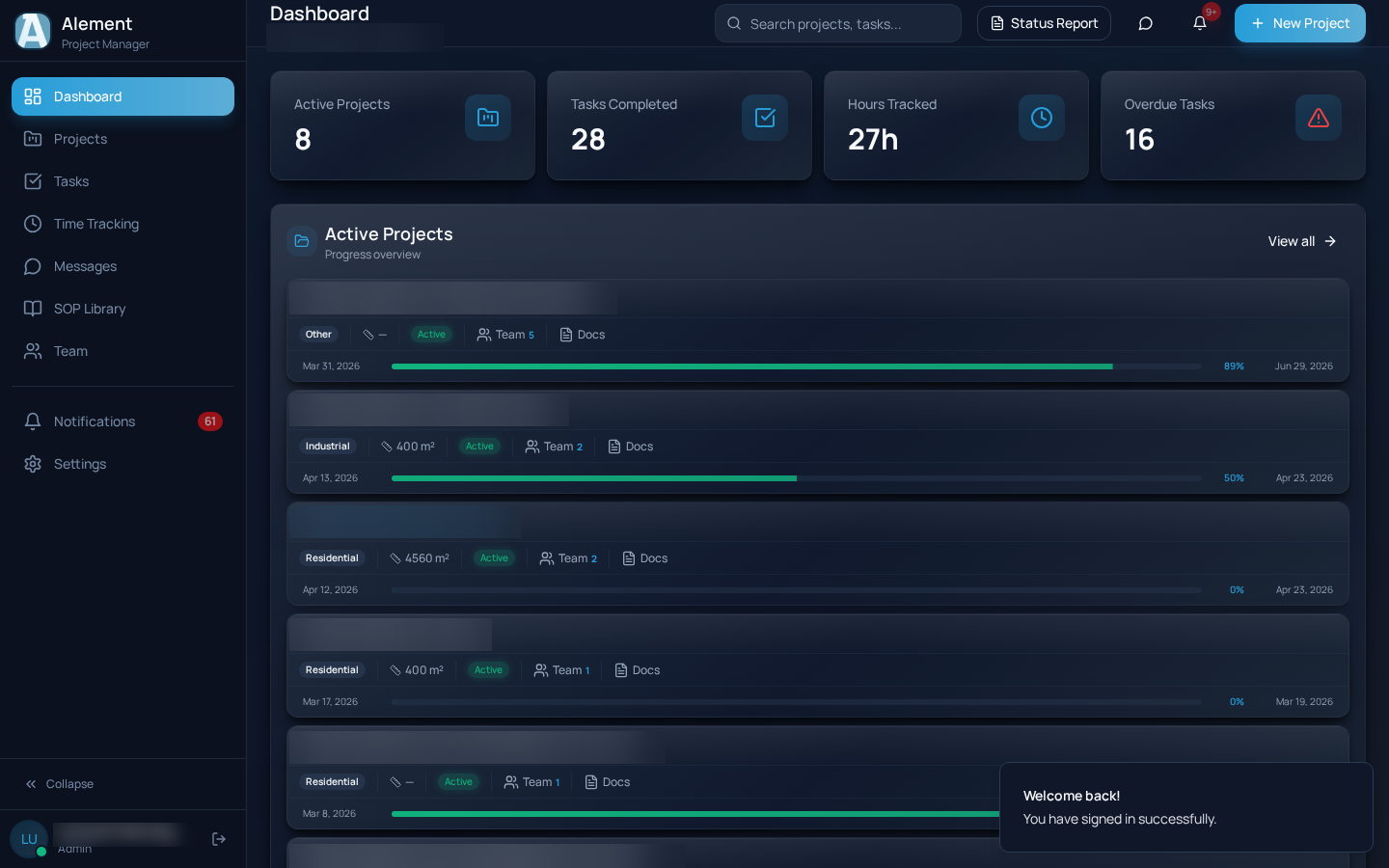The width and height of the screenshot is (1389, 868).
Task: Dismiss the Welcome back notification toast
Action: click(x=1186, y=807)
